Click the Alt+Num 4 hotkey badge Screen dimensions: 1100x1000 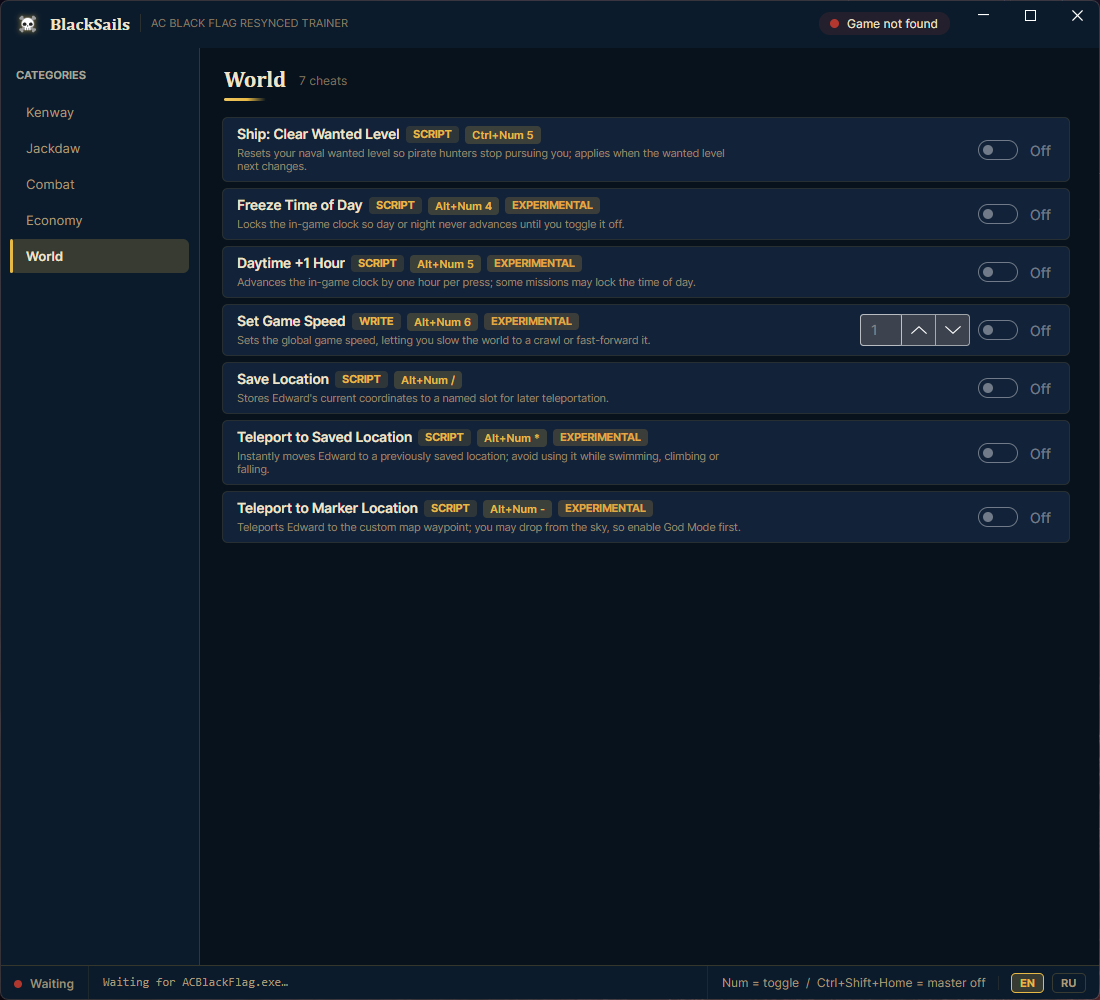463,206
